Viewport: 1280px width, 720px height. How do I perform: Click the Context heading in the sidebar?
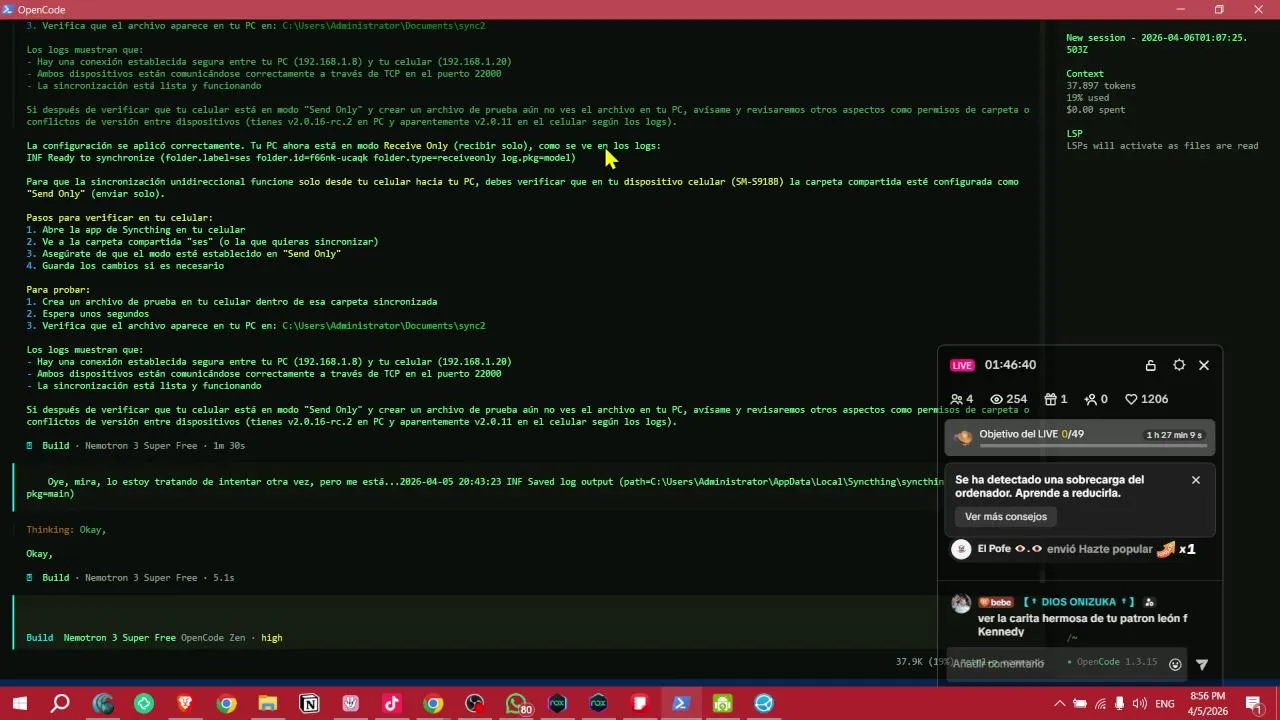pyautogui.click(x=1085, y=74)
